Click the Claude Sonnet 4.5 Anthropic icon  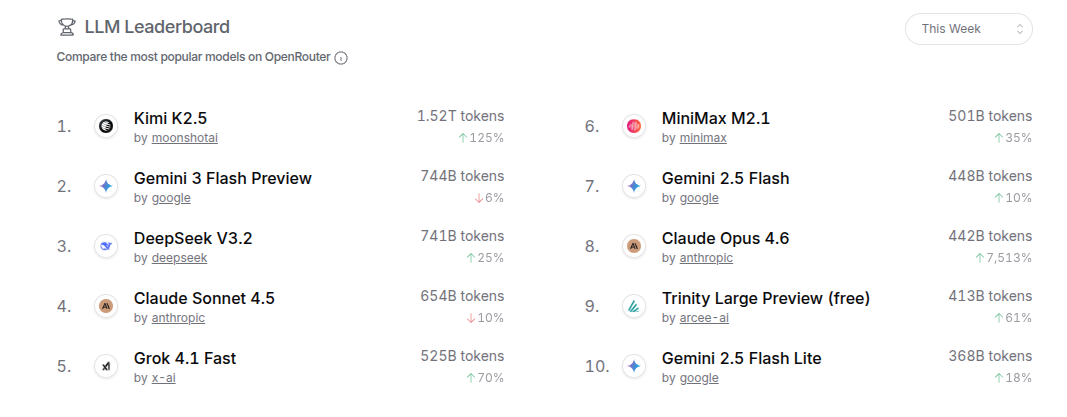(x=106, y=306)
